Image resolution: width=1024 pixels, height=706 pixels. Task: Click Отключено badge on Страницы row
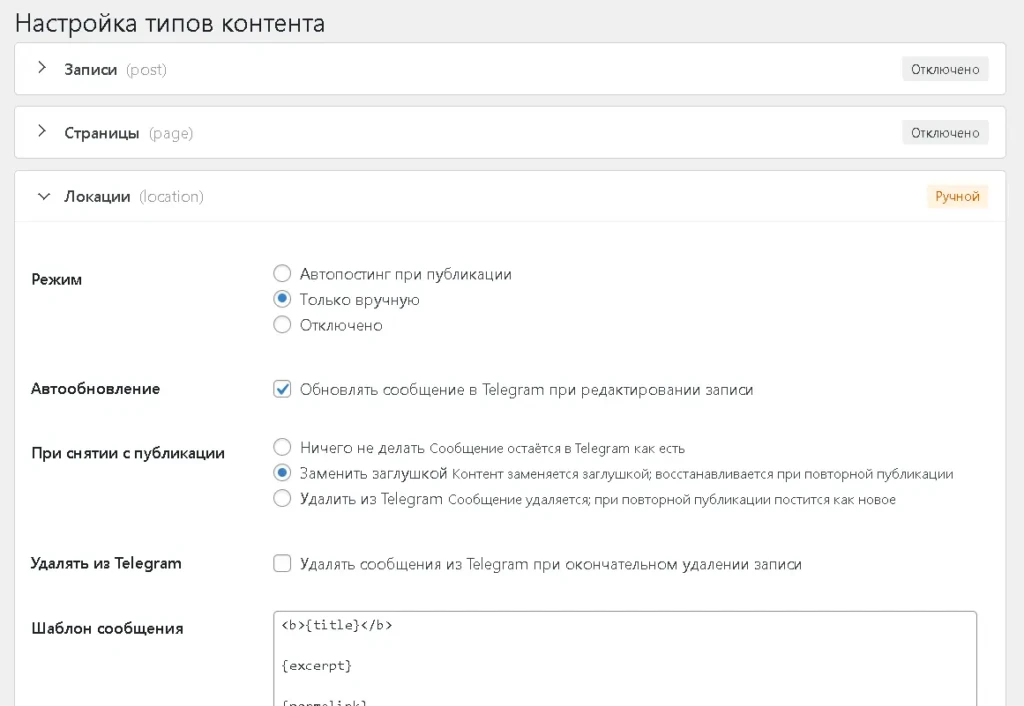[945, 133]
